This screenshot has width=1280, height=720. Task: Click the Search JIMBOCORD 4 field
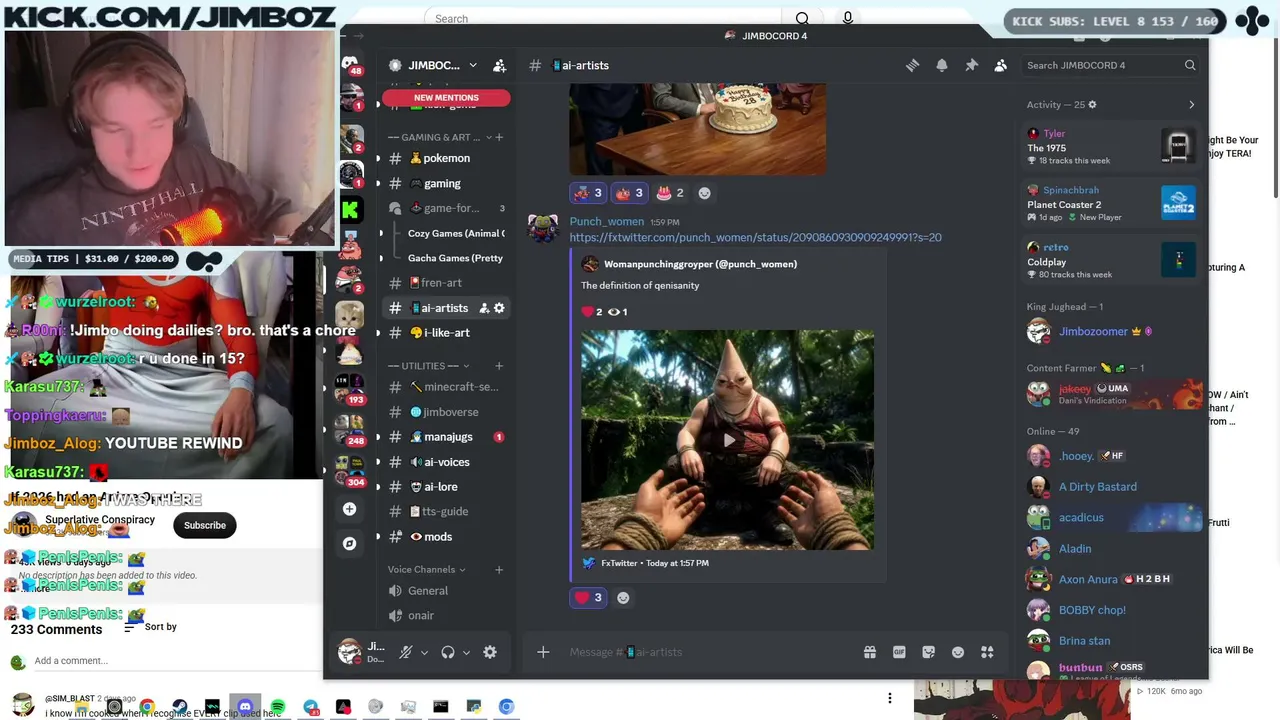coord(1110,65)
